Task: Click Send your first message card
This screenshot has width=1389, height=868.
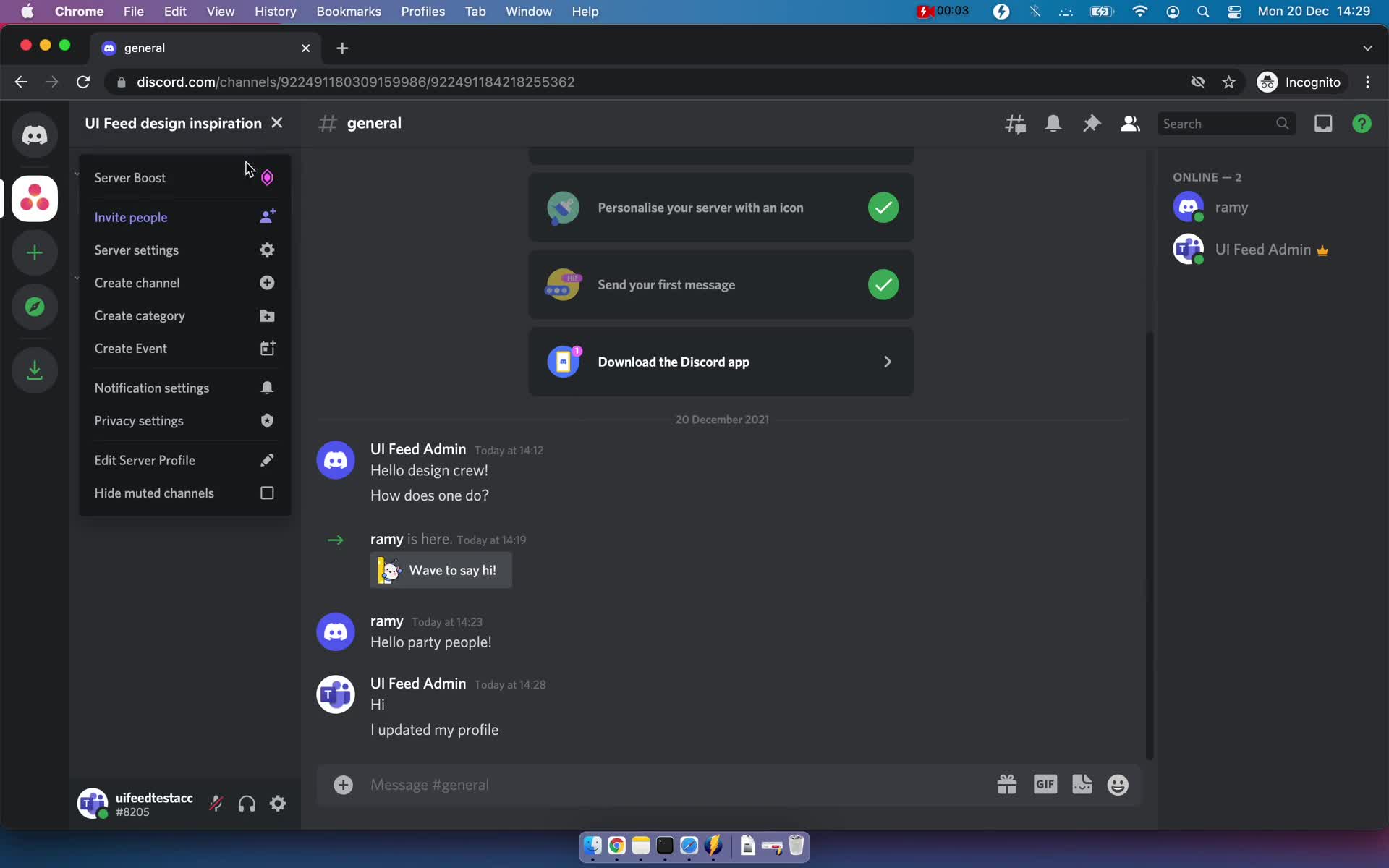Action: [x=721, y=285]
